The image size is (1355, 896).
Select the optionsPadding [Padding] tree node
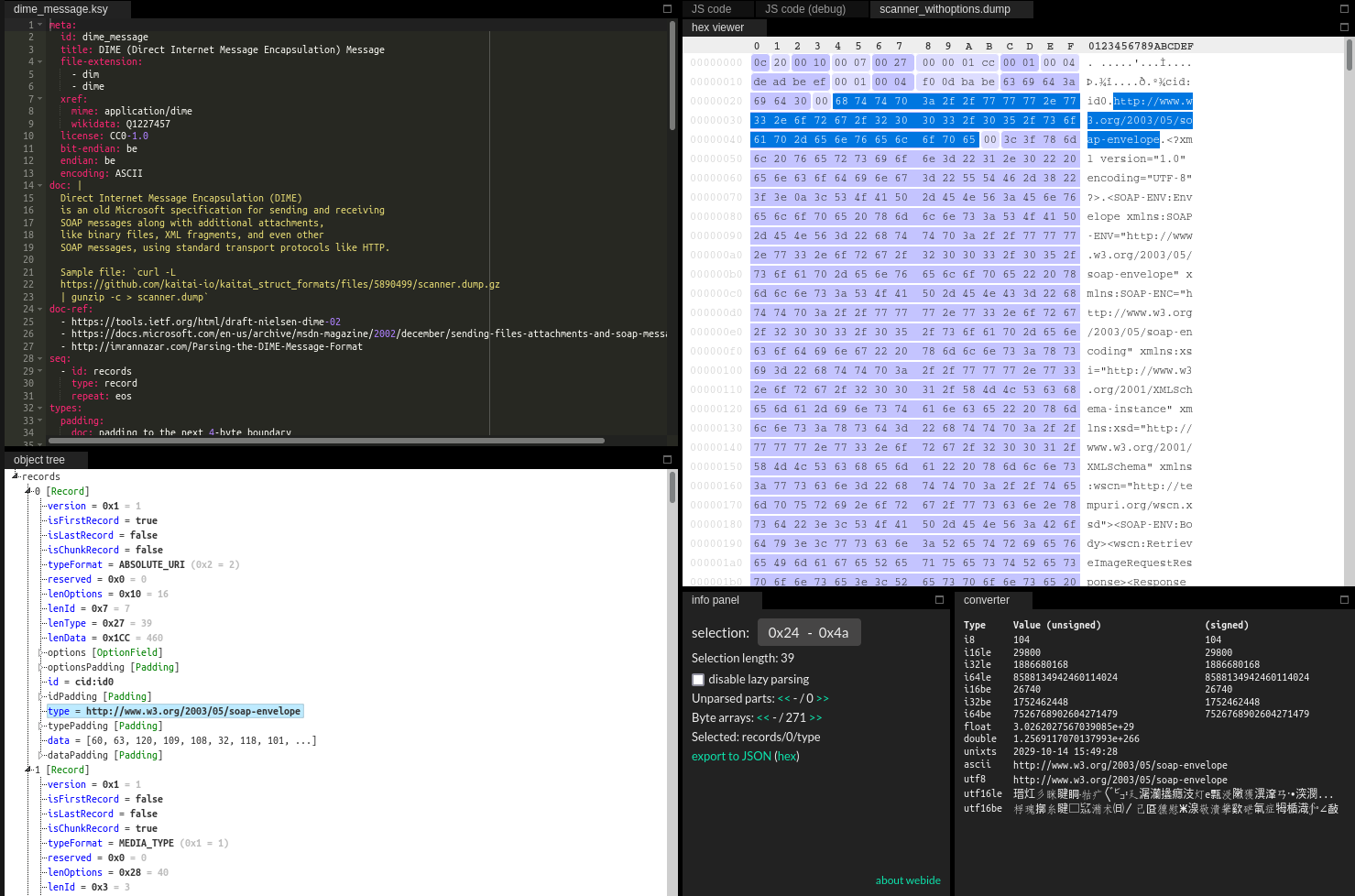113,667
